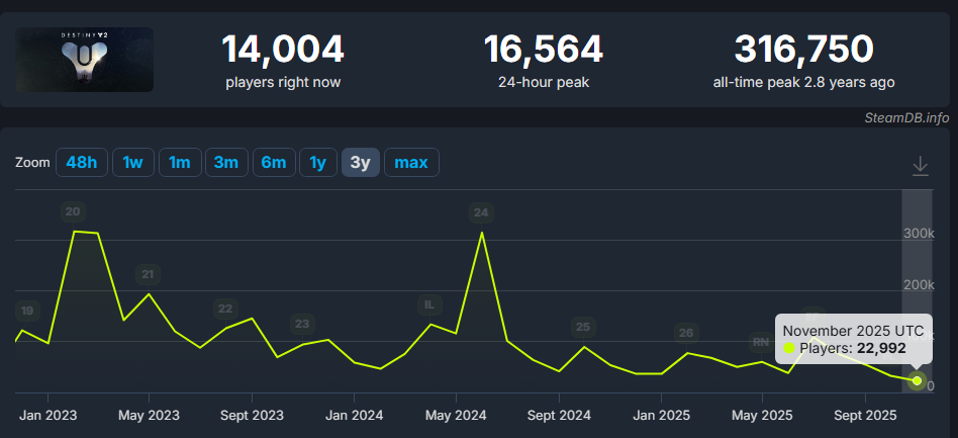Viewport: 958px width, 438px height.
Task: Select the RN event marker
Action: point(762,342)
